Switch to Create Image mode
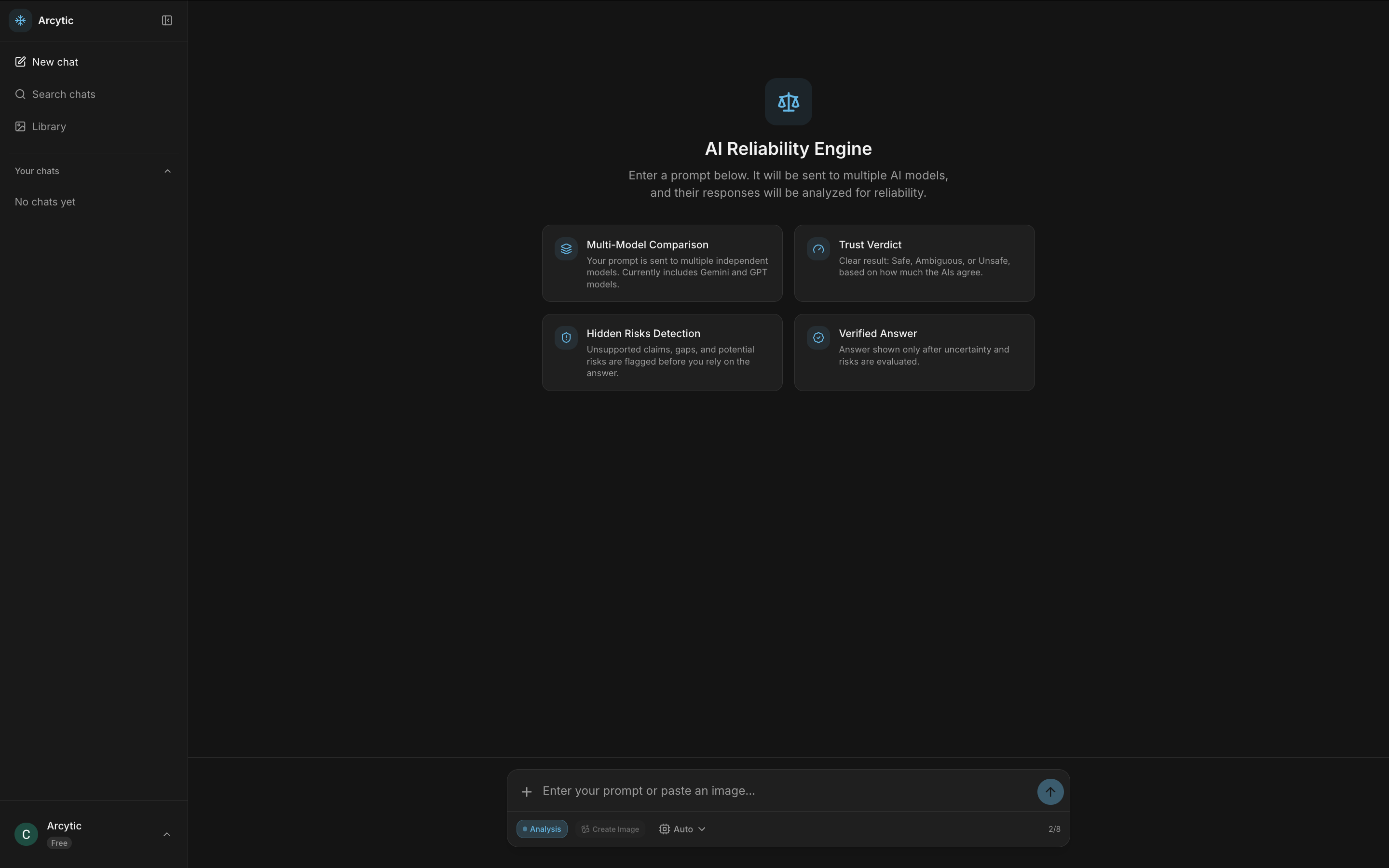 (610, 829)
